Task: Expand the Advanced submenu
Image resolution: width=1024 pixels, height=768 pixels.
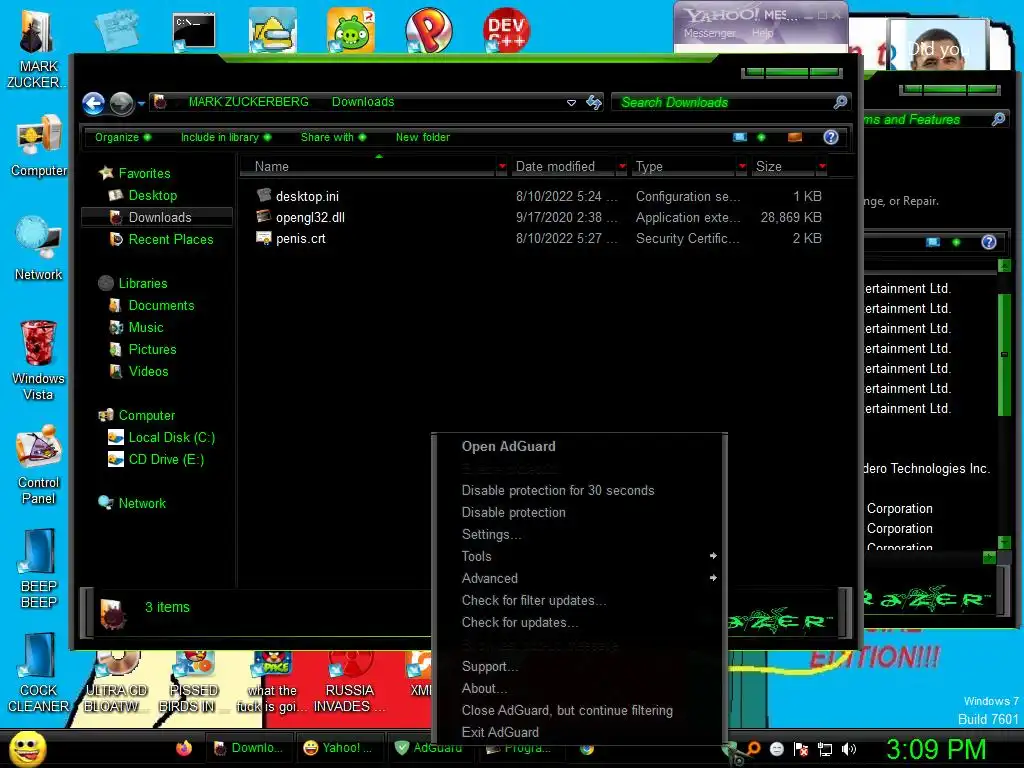Action: [579, 579]
